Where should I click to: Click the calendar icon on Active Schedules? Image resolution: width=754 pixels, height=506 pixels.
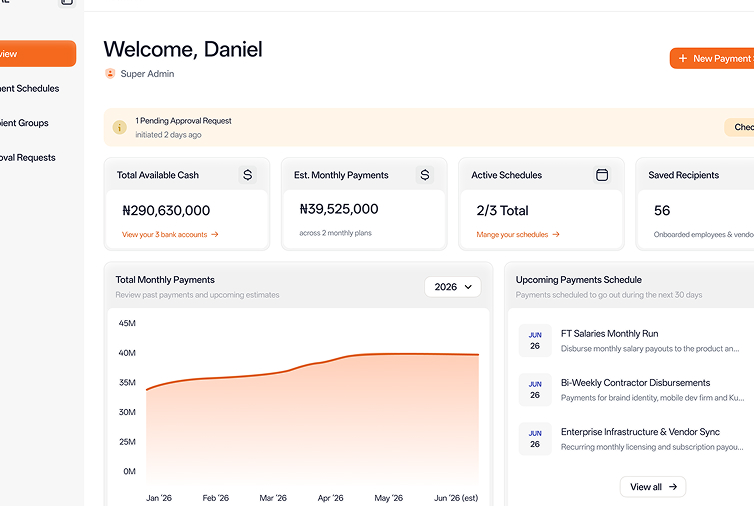coord(602,175)
